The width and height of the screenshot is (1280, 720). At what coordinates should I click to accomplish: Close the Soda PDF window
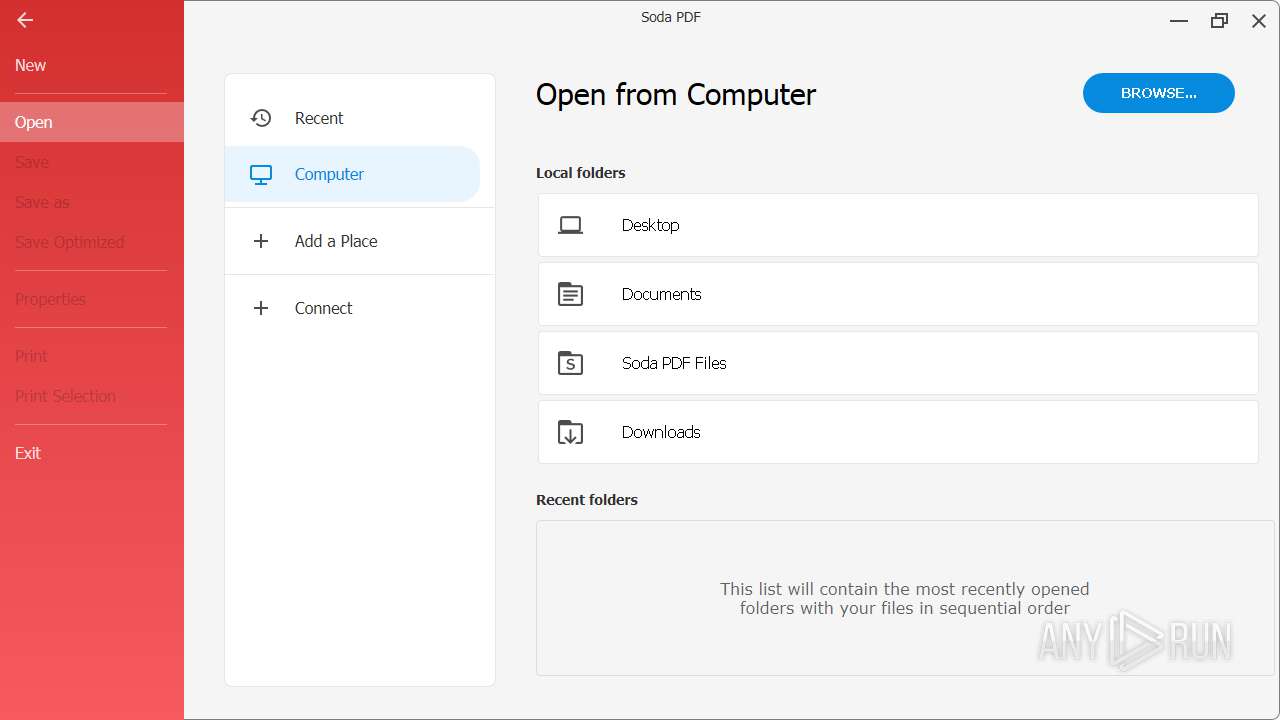(x=1259, y=20)
